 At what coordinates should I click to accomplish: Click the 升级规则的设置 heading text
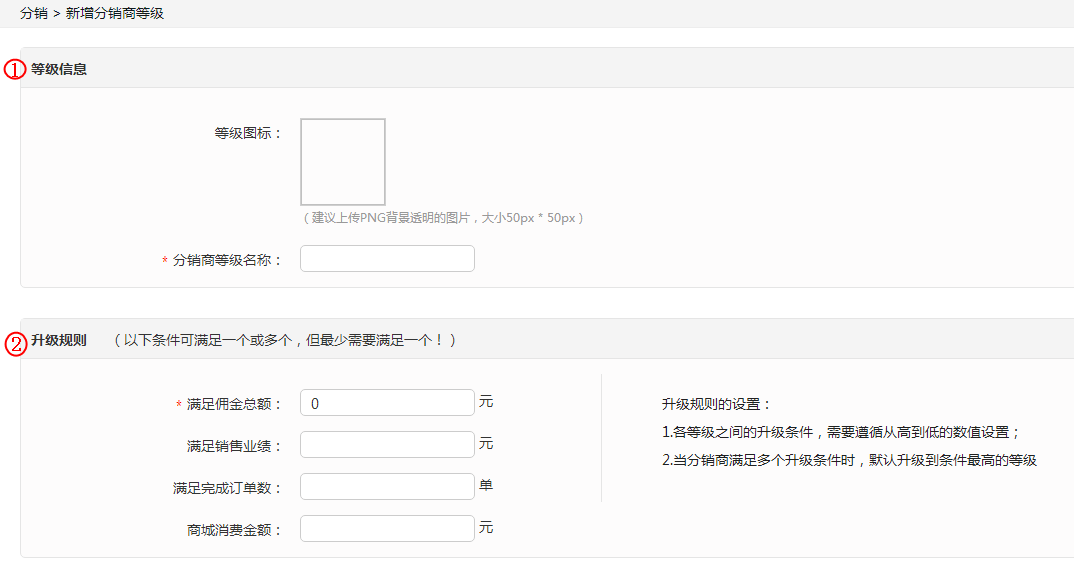point(716,405)
